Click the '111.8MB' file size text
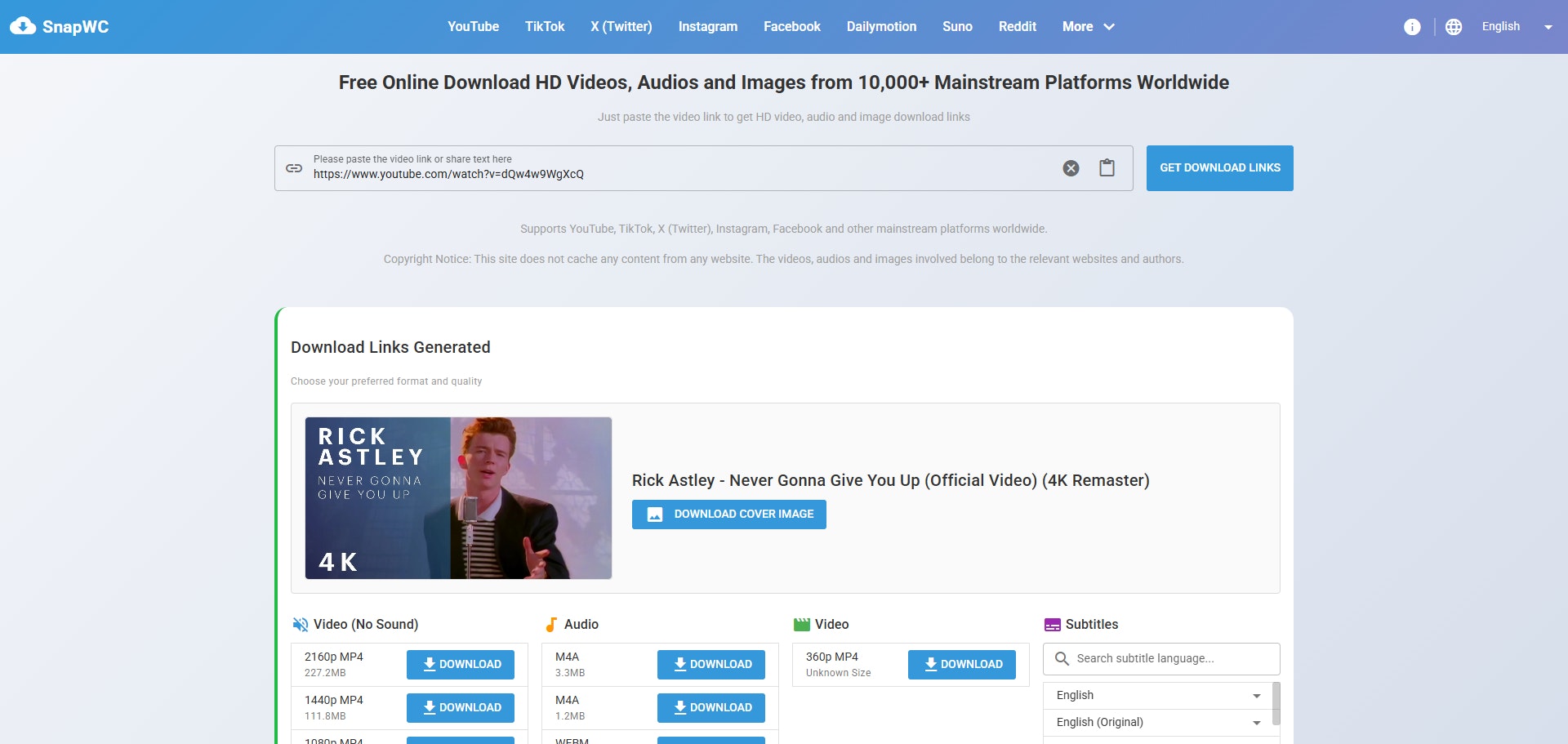The height and width of the screenshot is (744, 1568). click(x=325, y=716)
